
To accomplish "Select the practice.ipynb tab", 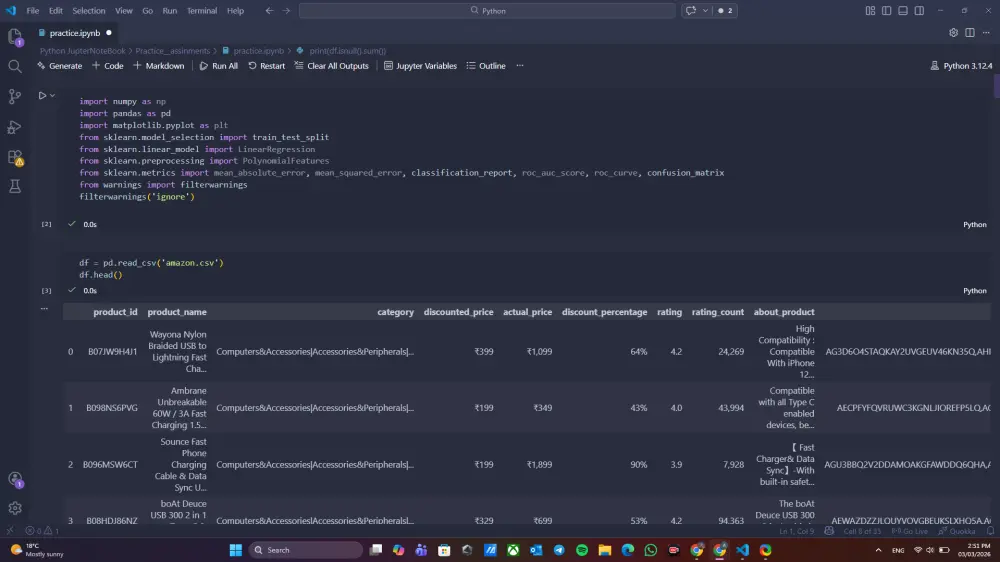I will point(75,33).
